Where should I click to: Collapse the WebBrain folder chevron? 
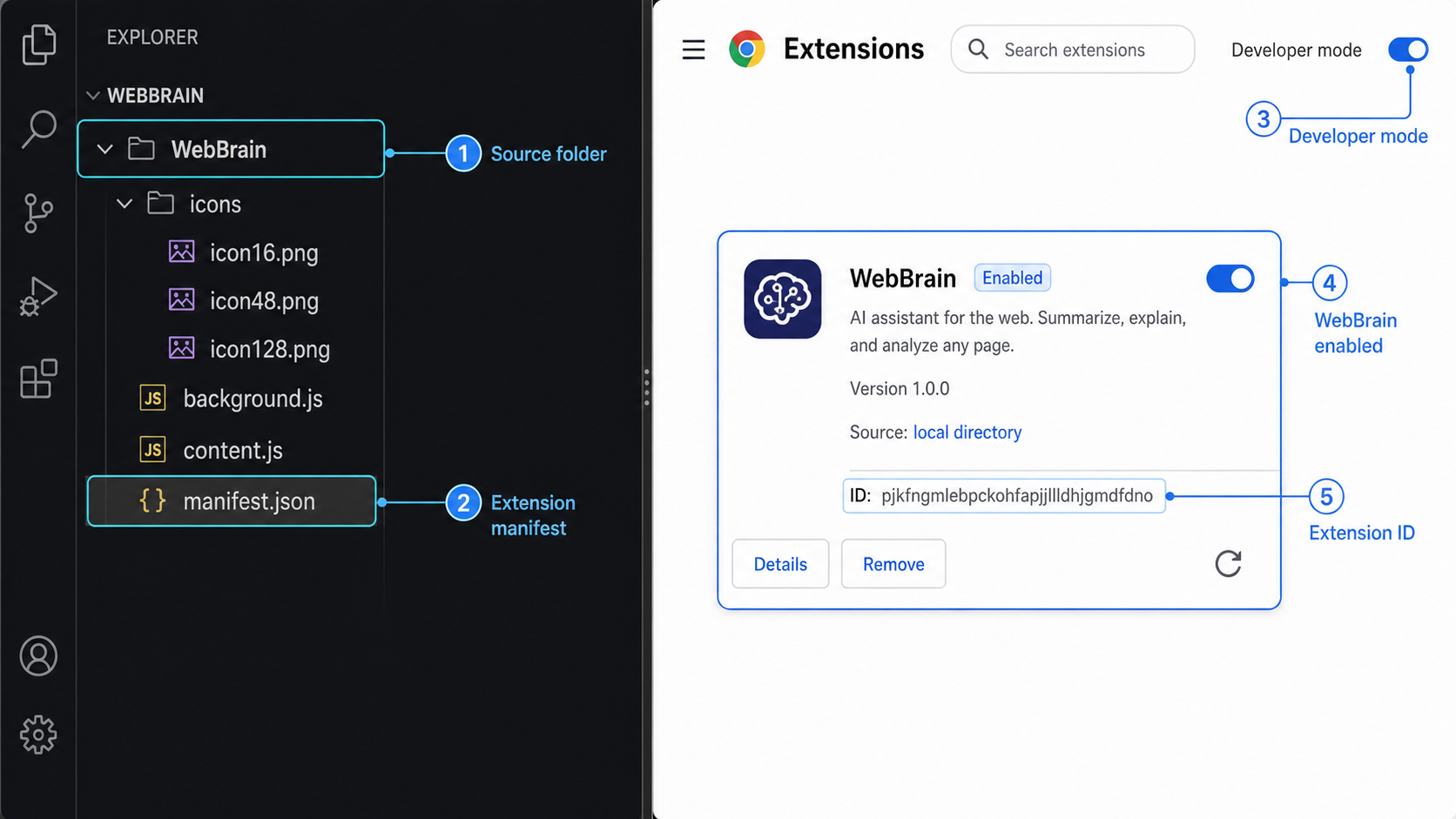[x=105, y=150]
